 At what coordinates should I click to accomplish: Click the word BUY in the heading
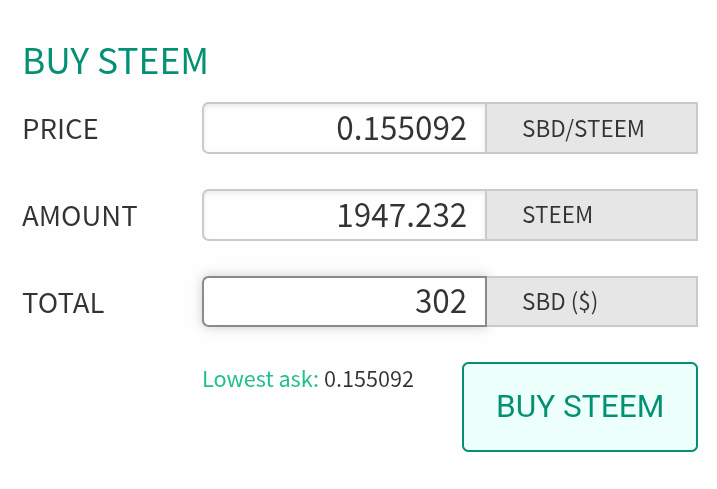56,61
